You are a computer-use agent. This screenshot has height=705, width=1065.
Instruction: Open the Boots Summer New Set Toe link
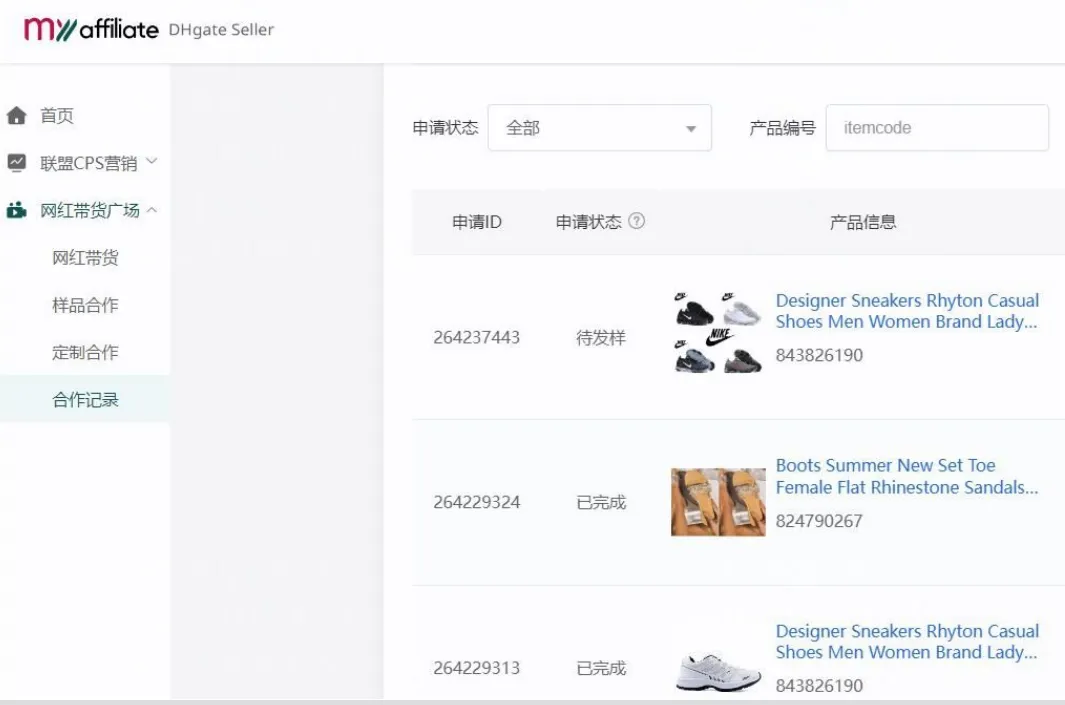(907, 476)
